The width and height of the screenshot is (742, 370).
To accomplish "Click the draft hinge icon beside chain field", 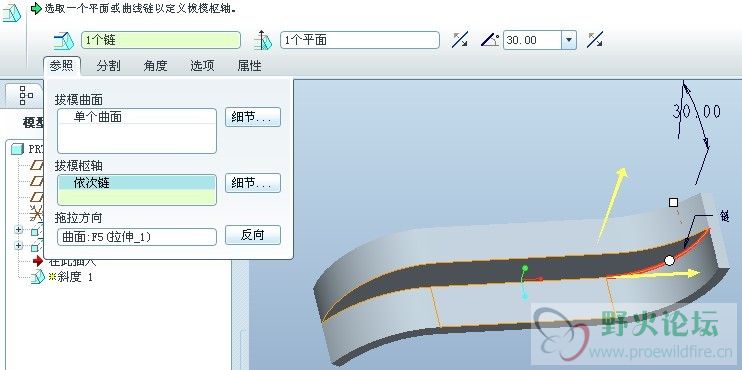I will coord(64,41).
